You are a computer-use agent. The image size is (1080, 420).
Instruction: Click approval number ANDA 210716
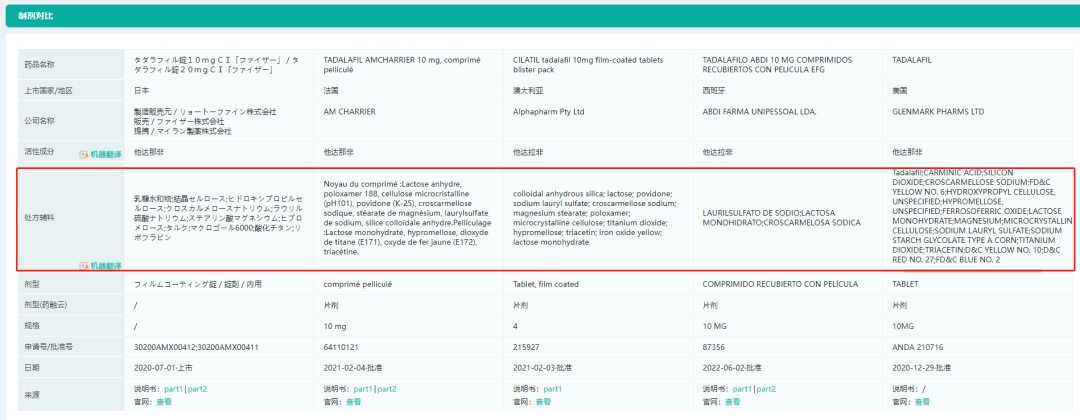pos(917,348)
